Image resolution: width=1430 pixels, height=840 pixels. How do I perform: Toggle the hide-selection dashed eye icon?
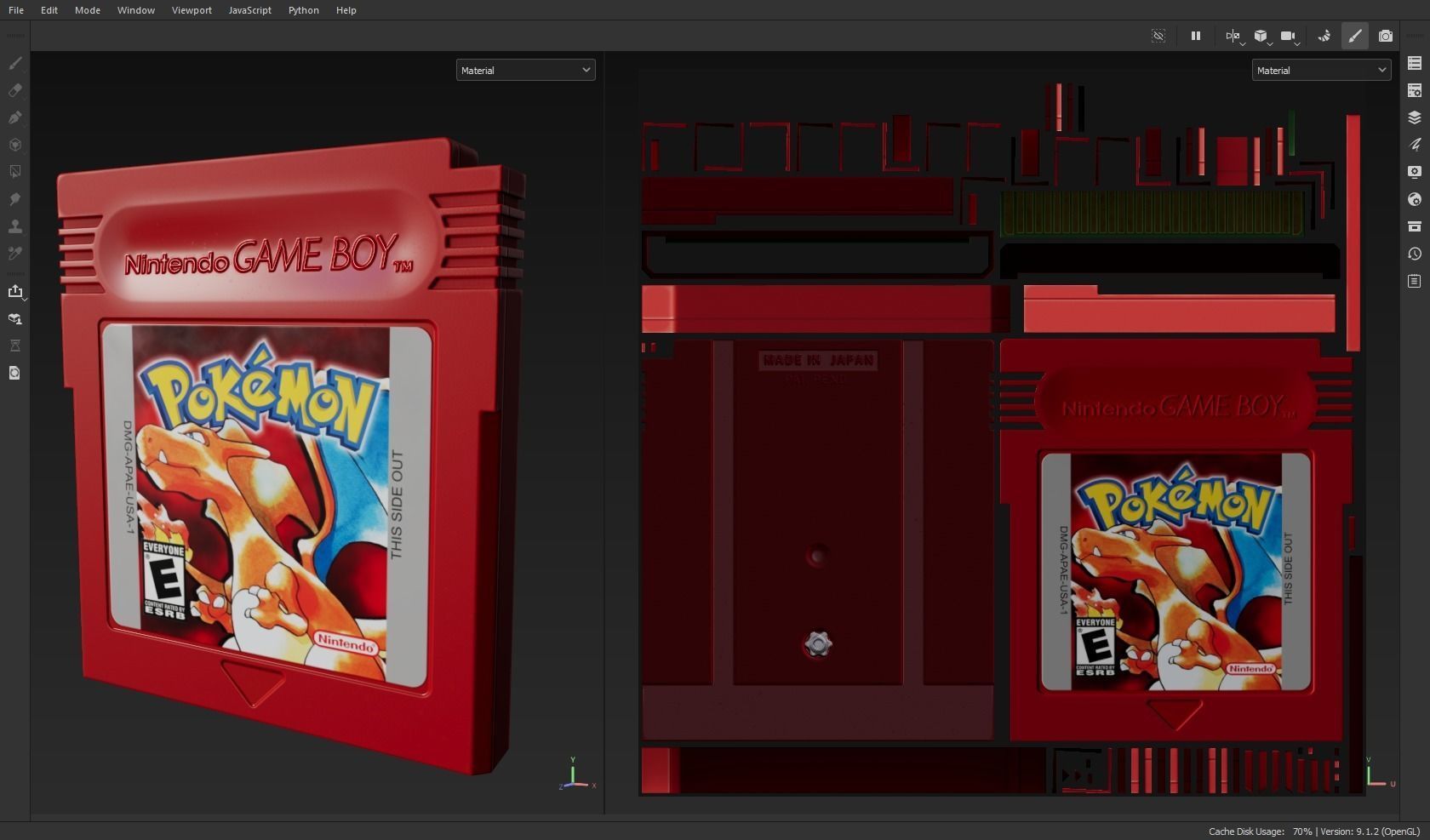1158,36
